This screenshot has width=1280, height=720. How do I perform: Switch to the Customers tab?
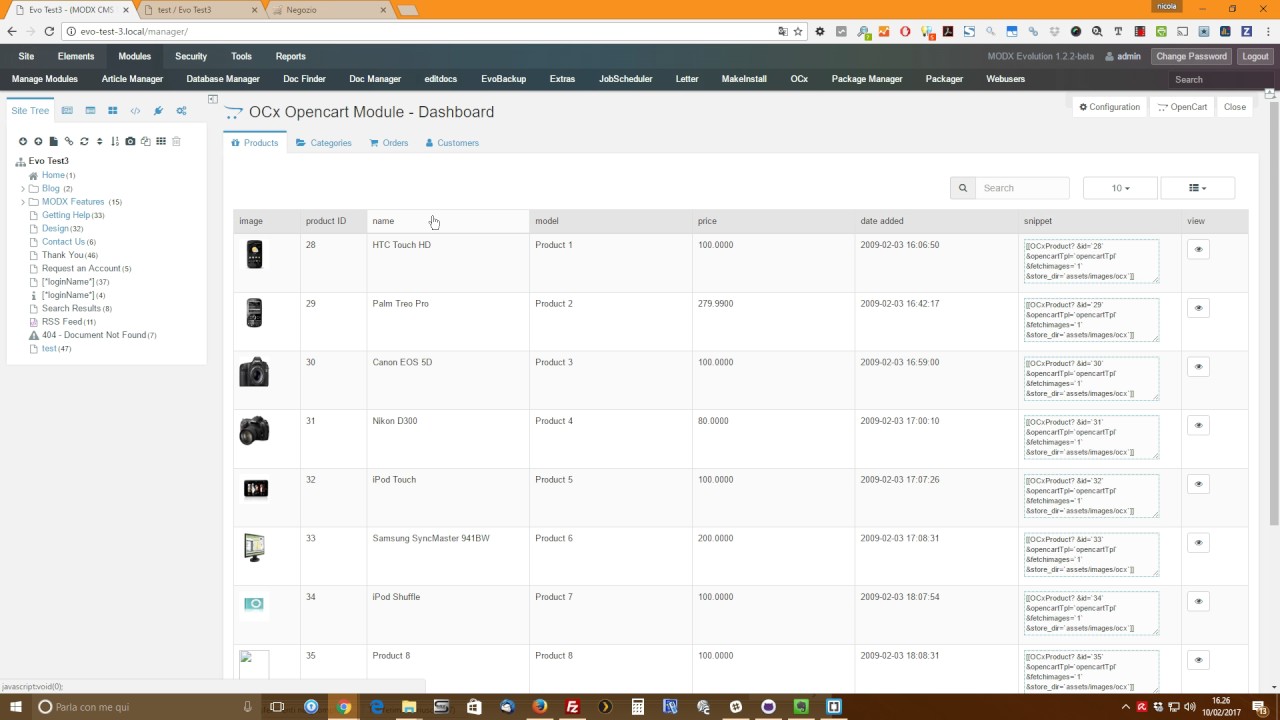pyautogui.click(x=452, y=143)
